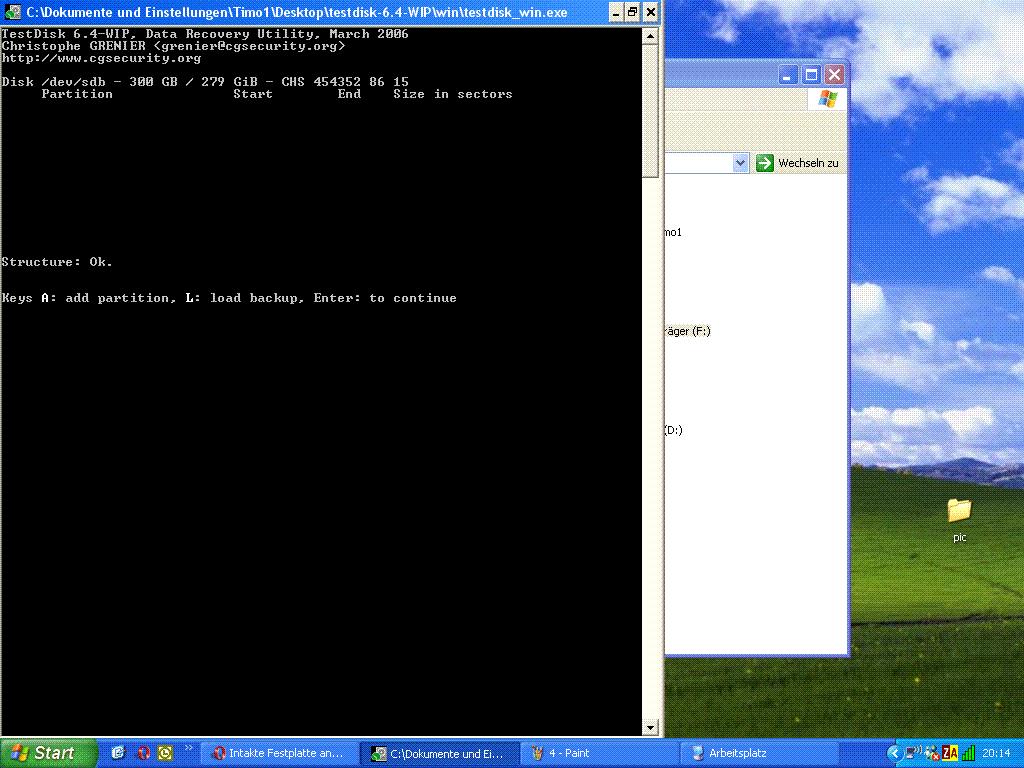The width and height of the screenshot is (1024, 768).
Task: Click the network signal strength tray icon
Action: (x=968, y=753)
